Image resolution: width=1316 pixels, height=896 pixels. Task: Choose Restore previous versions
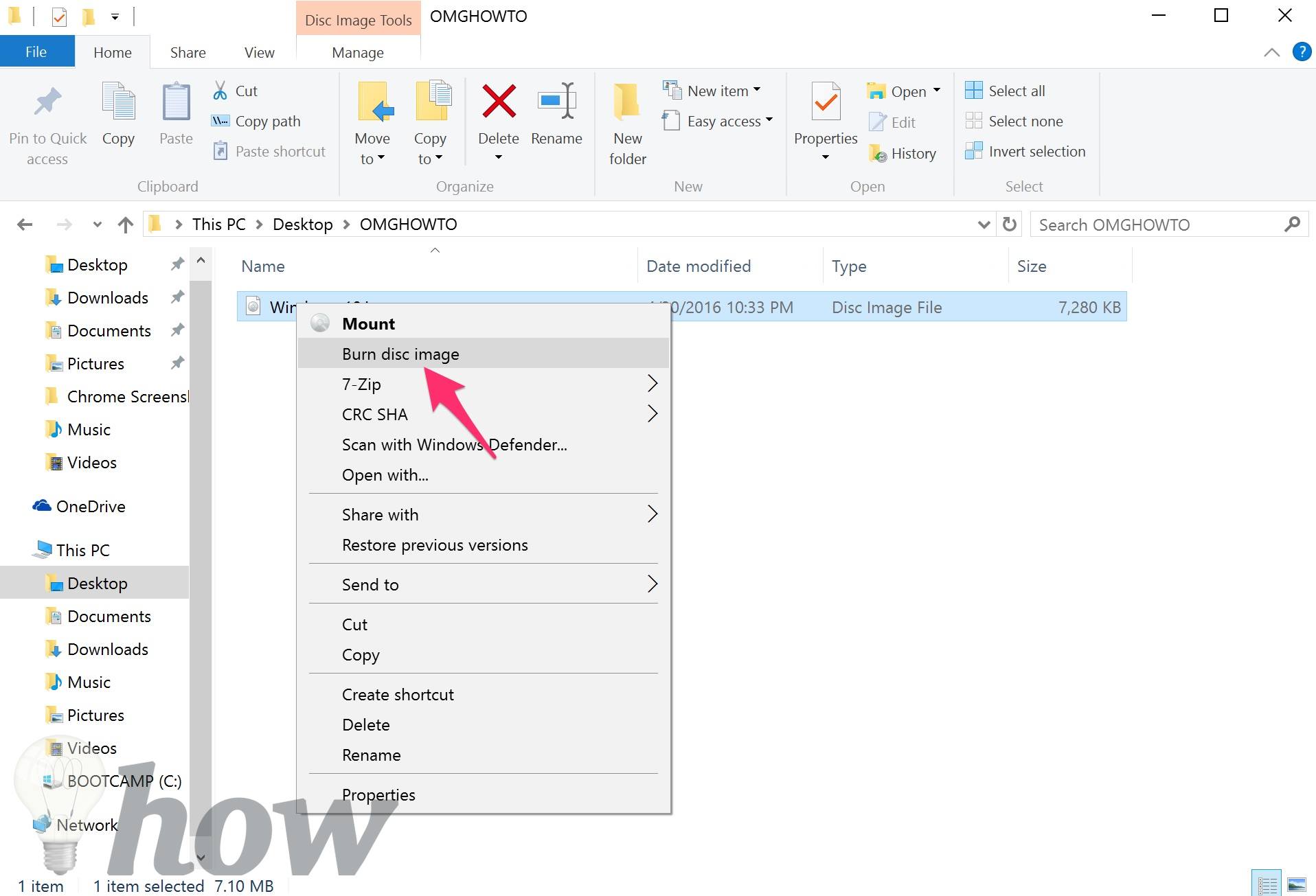pos(484,544)
